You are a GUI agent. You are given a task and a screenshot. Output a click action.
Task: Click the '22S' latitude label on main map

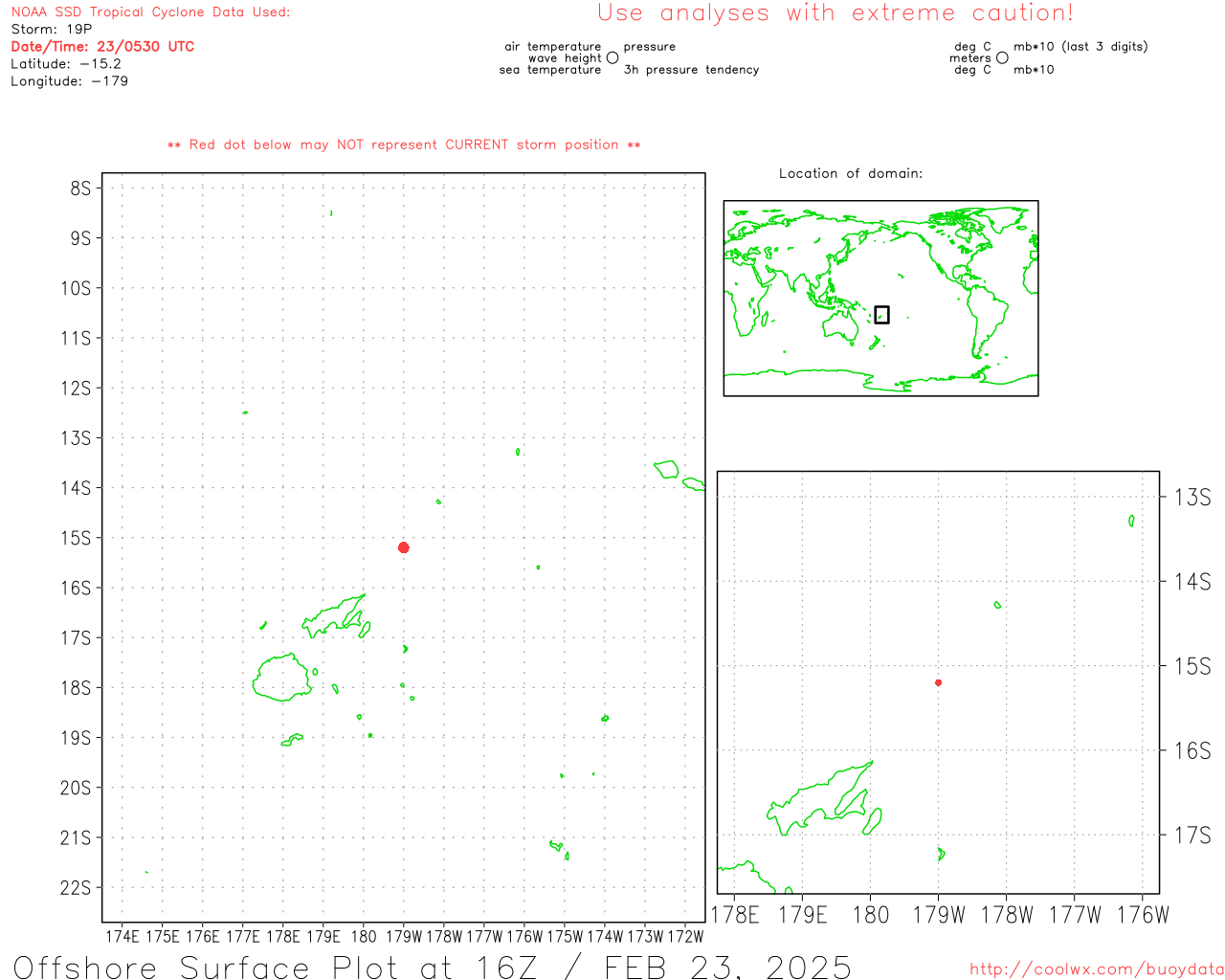(x=76, y=888)
